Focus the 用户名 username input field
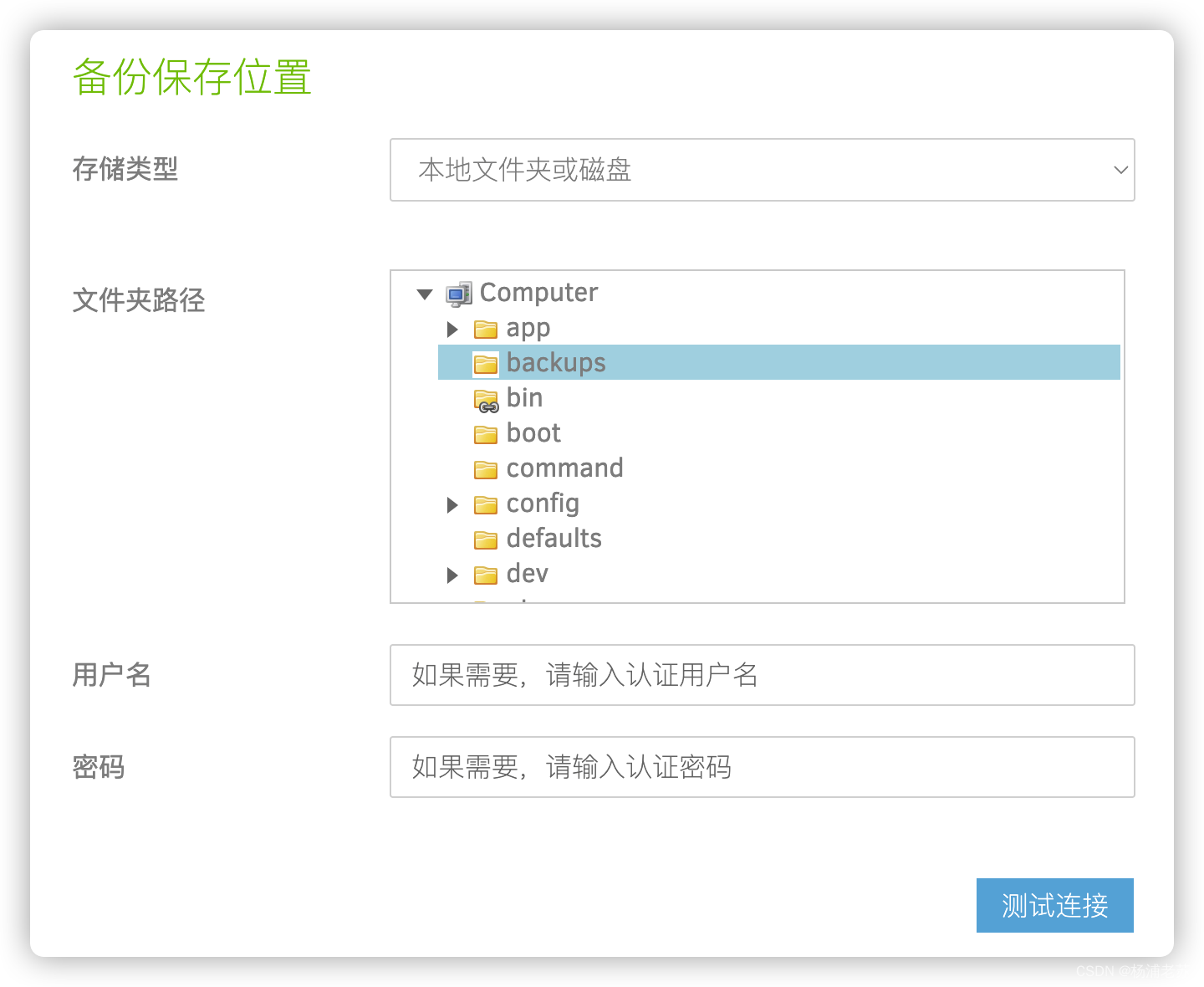Screen dimensions: 1204x987 (763, 675)
